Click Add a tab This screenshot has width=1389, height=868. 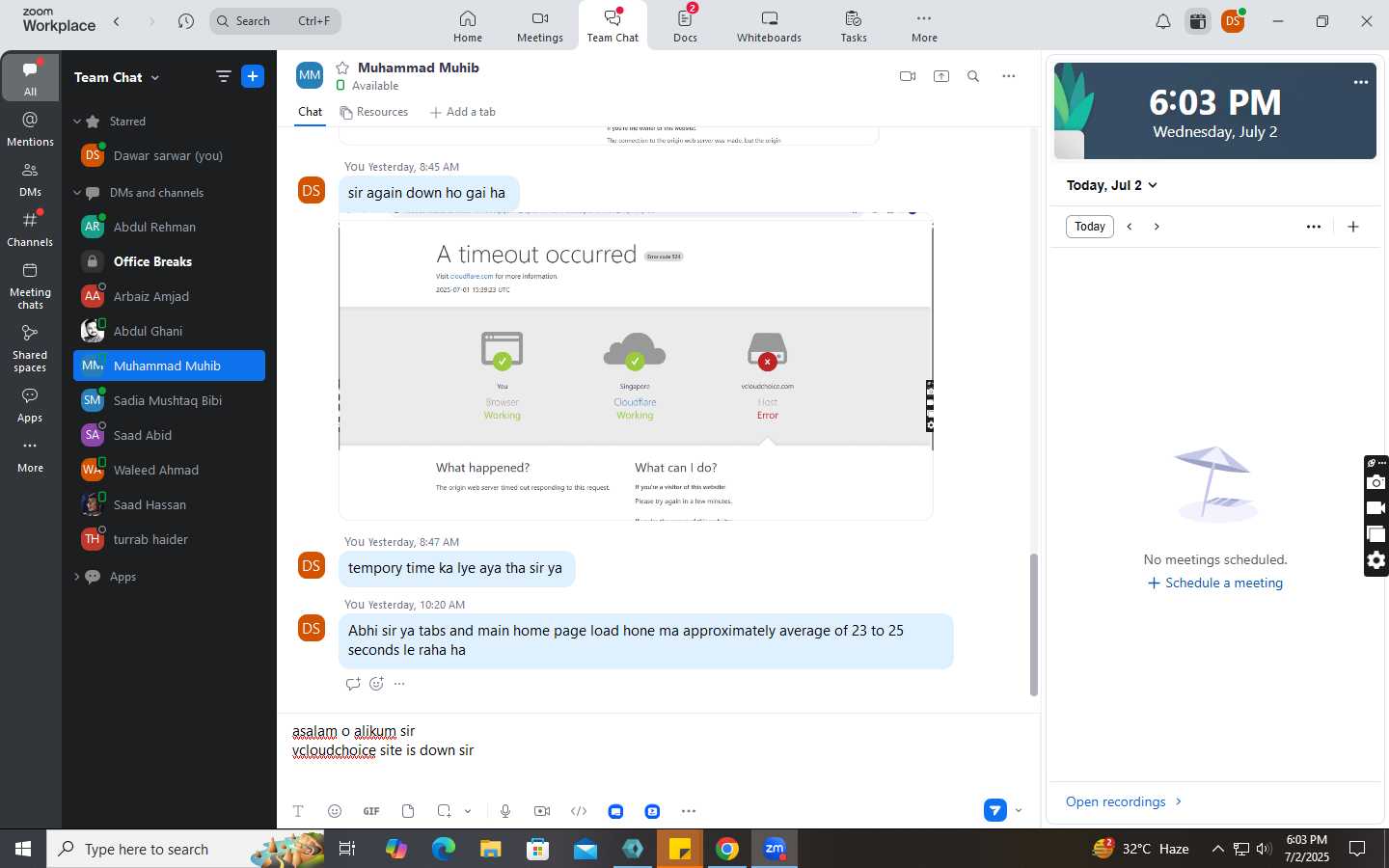pyautogui.click(x=463, y=112)
